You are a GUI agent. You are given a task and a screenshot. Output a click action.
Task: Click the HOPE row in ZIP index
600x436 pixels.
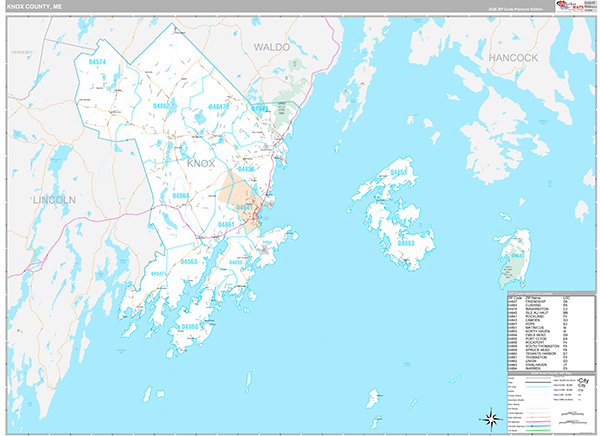tap(538, 324)
